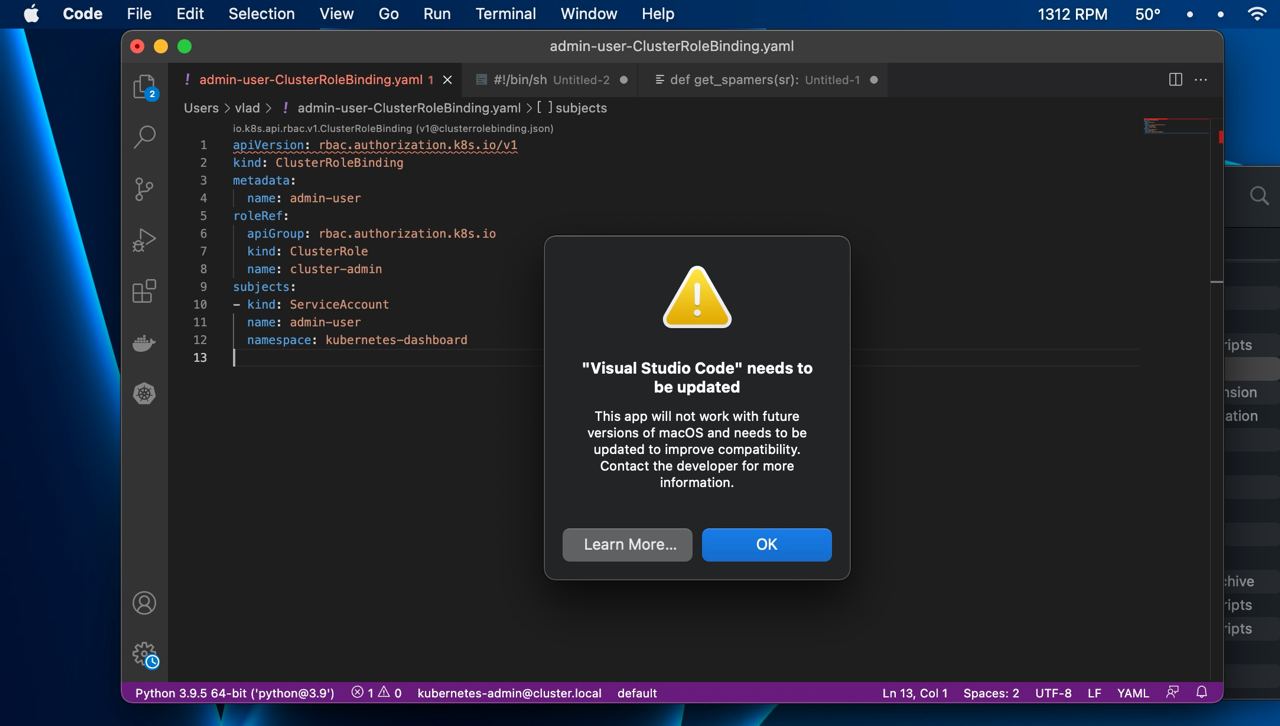Screen dimensions: 1280x726
Task: Open the Search view in activity bar
Action: 145,137
